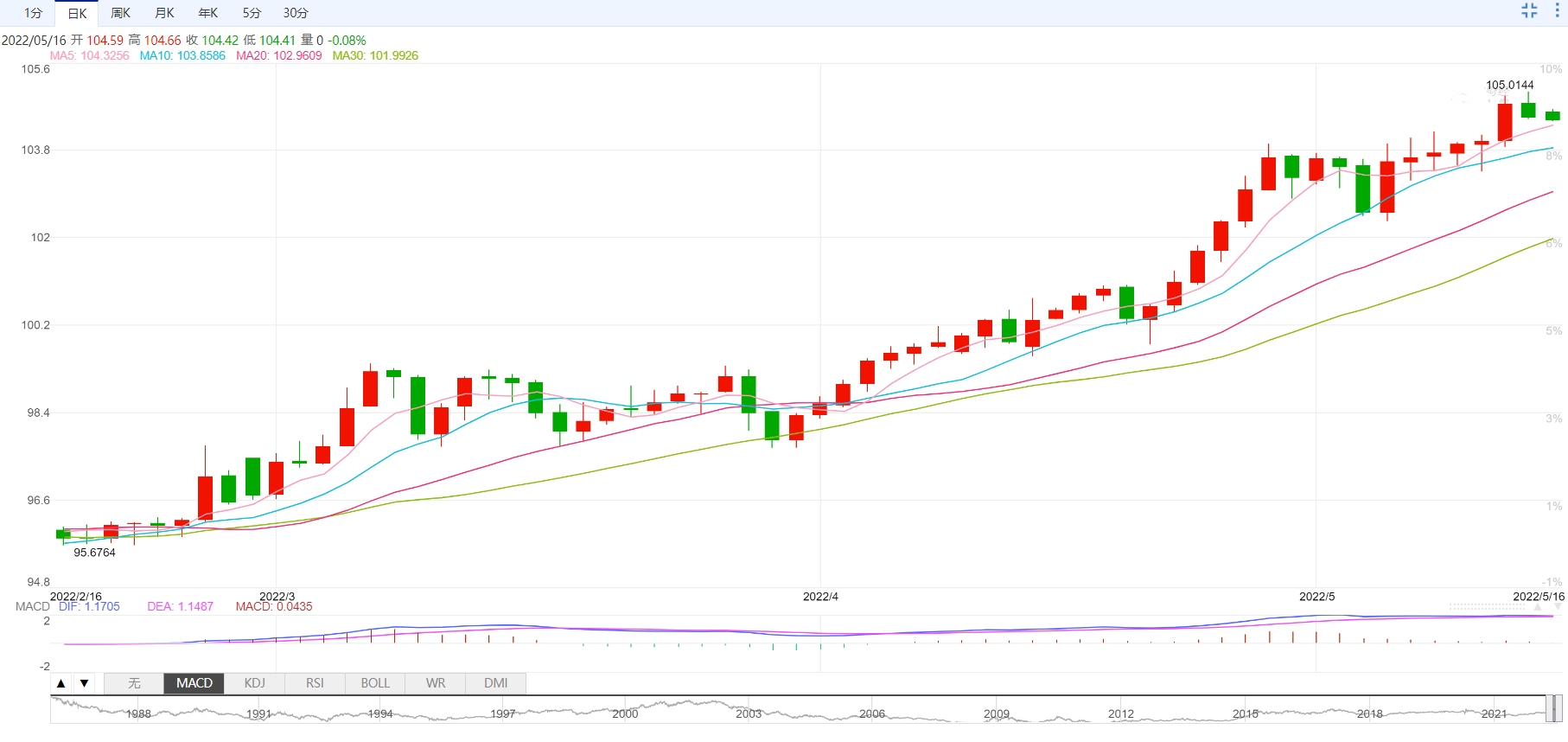The image size is (1568, 742).
Task: Open the three-dot more options menu
Action: [1557, 10]
